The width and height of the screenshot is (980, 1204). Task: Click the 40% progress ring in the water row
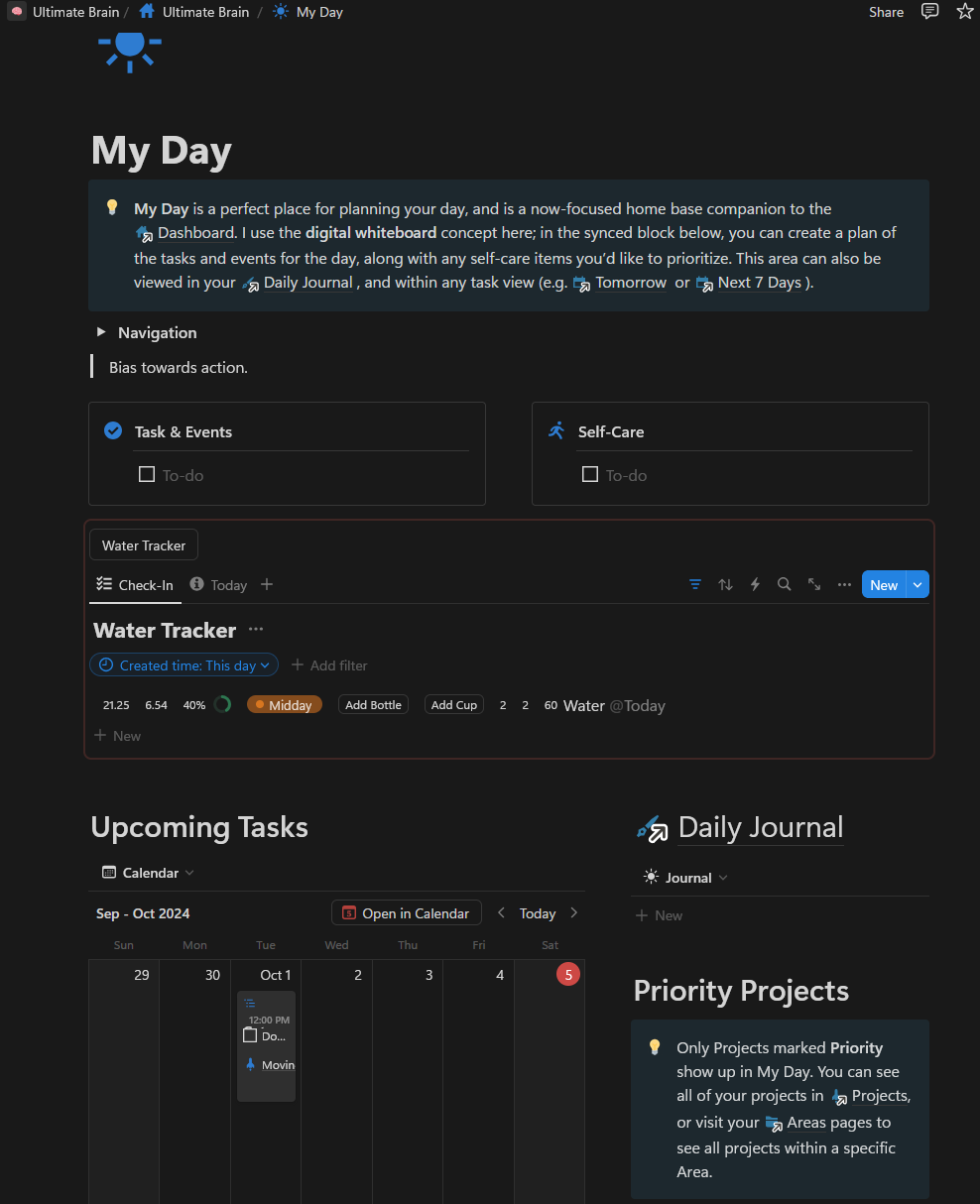click(222, 705)
